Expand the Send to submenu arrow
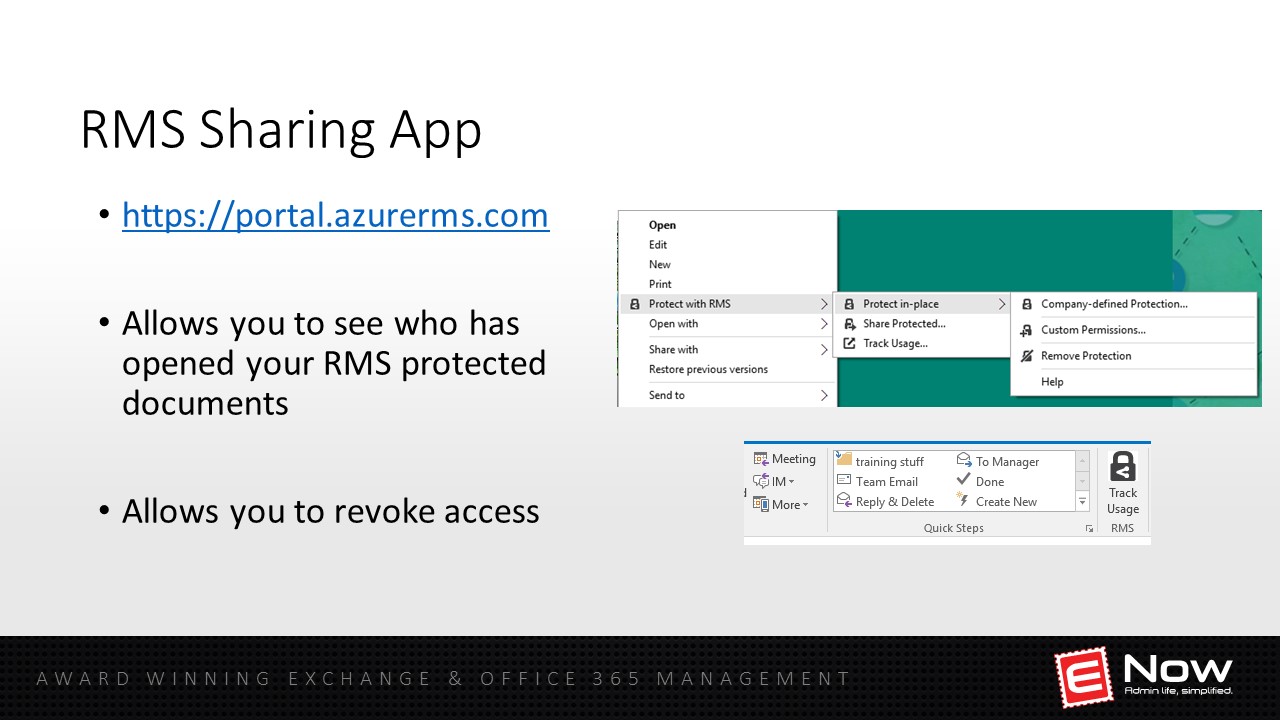Image resolution: width=1280 pixels, height=720 pixels. coord(824,396)
